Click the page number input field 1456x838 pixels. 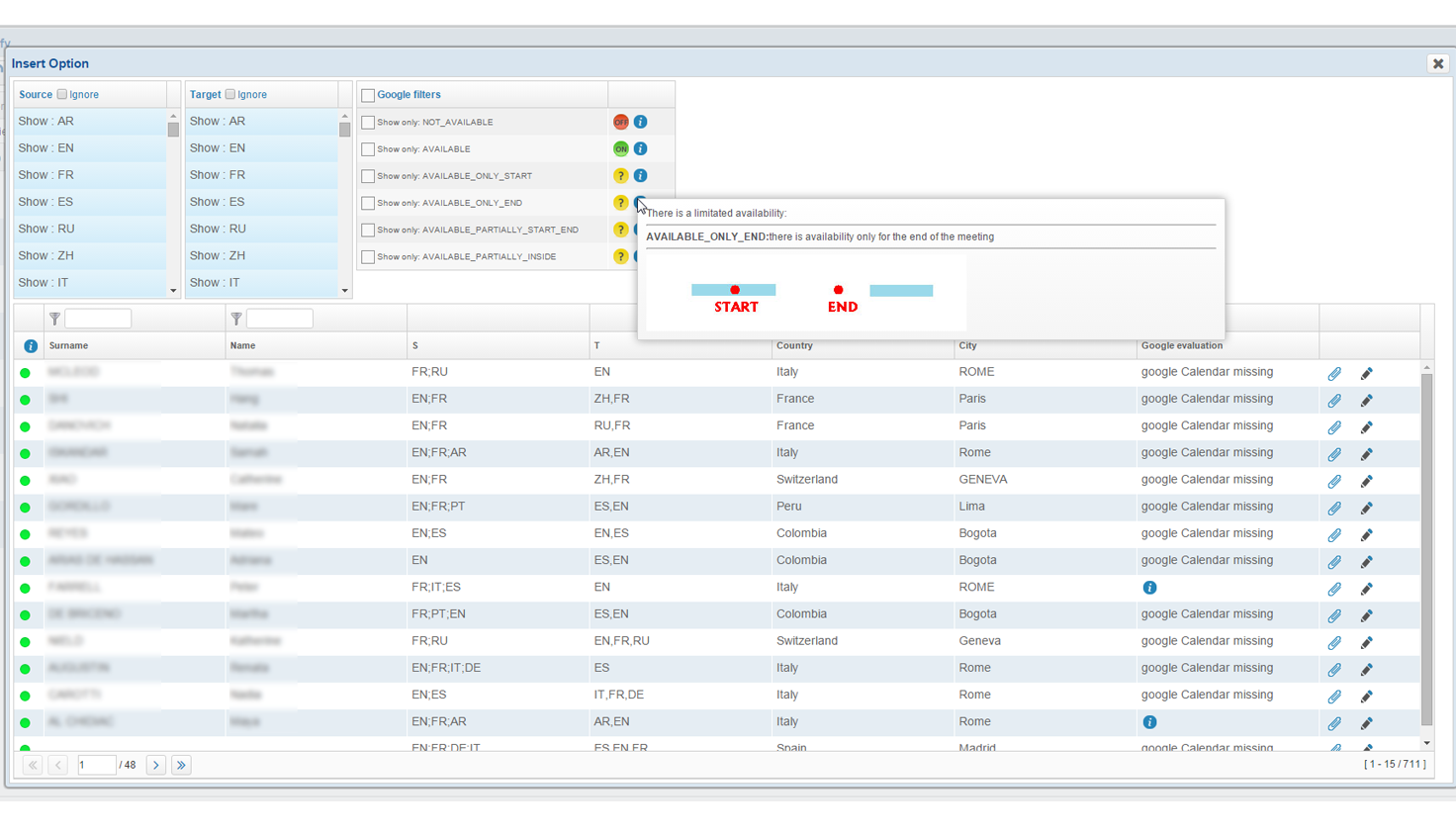click(x=97, y=765)
